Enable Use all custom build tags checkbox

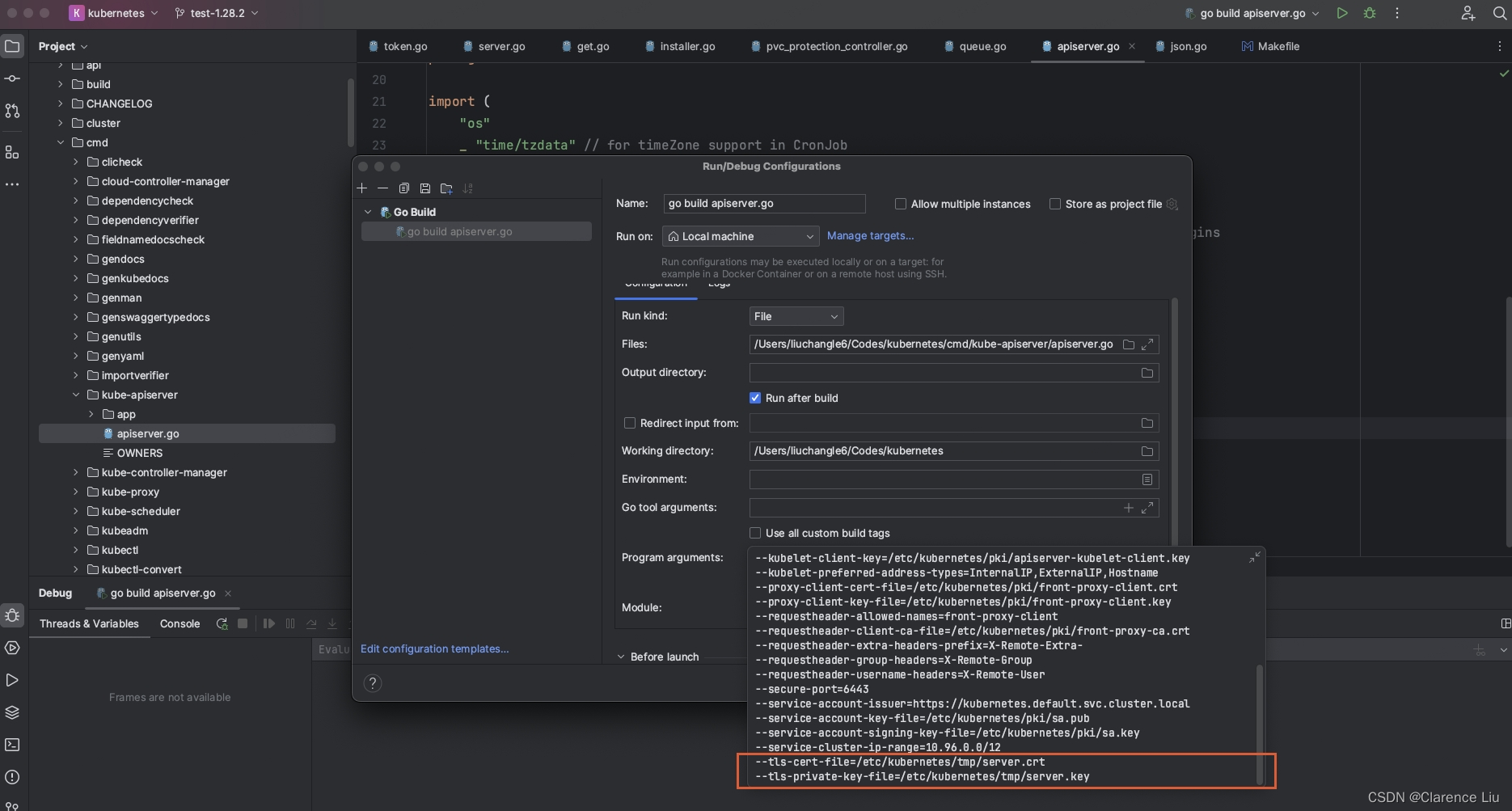[755, 533]
